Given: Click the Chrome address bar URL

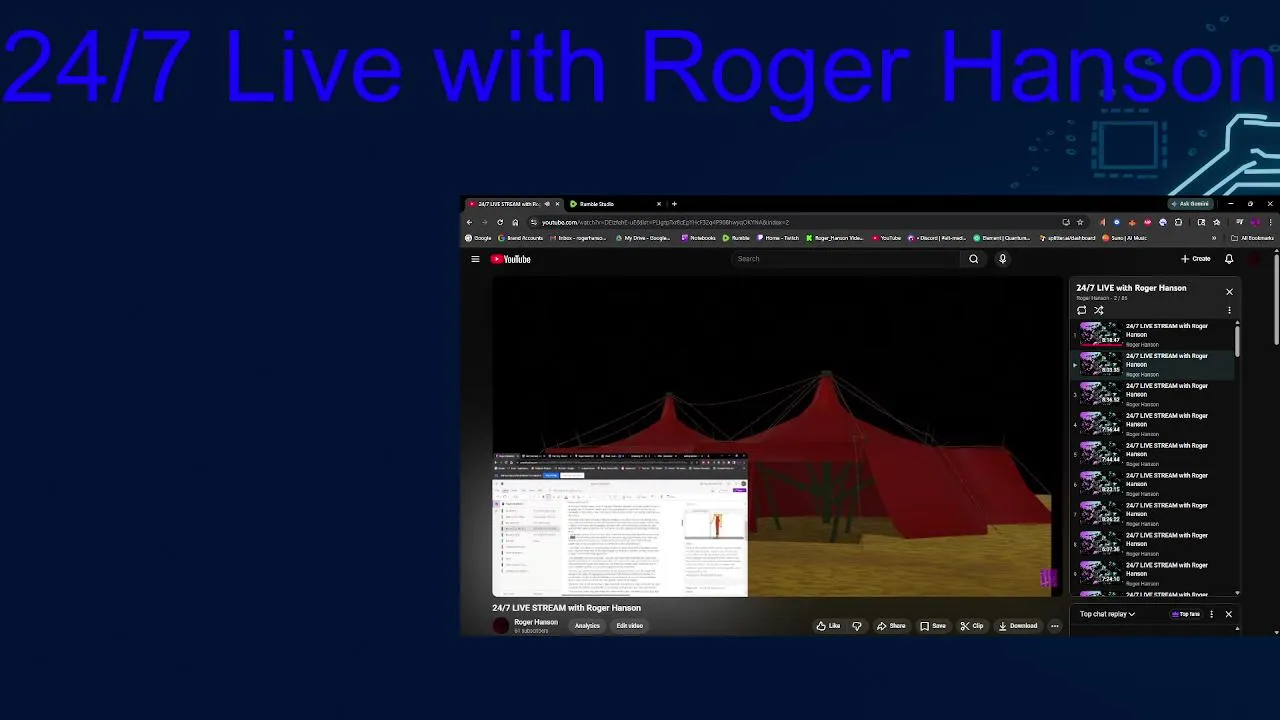Looking at the screenshot, I should (665, 222).
